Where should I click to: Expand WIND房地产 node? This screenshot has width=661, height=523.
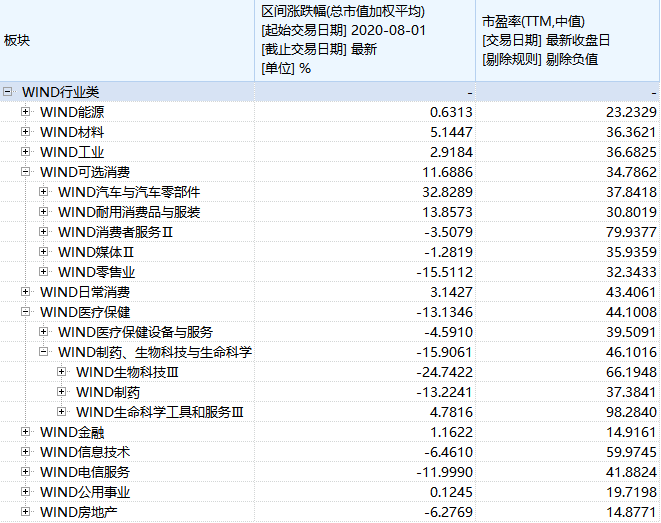coord(25,512)
